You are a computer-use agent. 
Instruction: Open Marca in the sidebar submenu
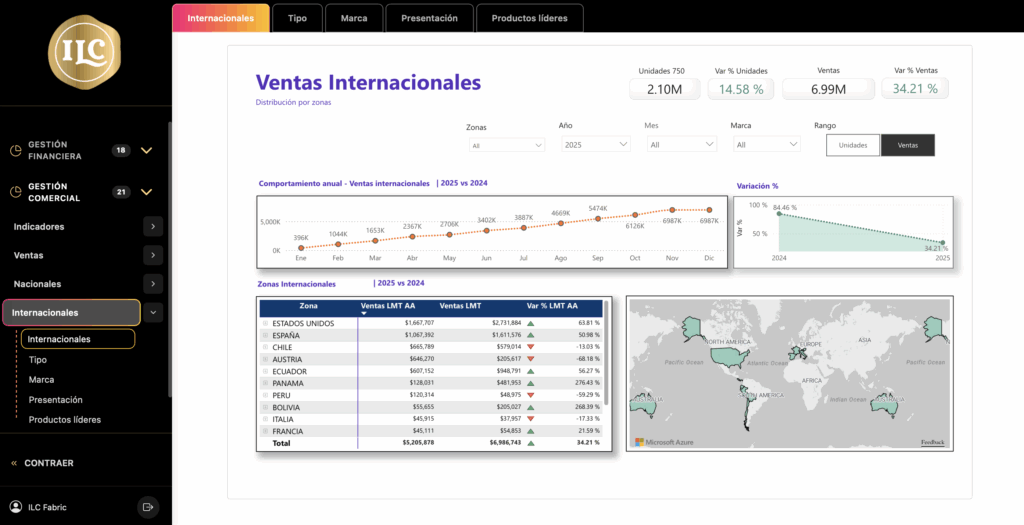pos(42,380)
